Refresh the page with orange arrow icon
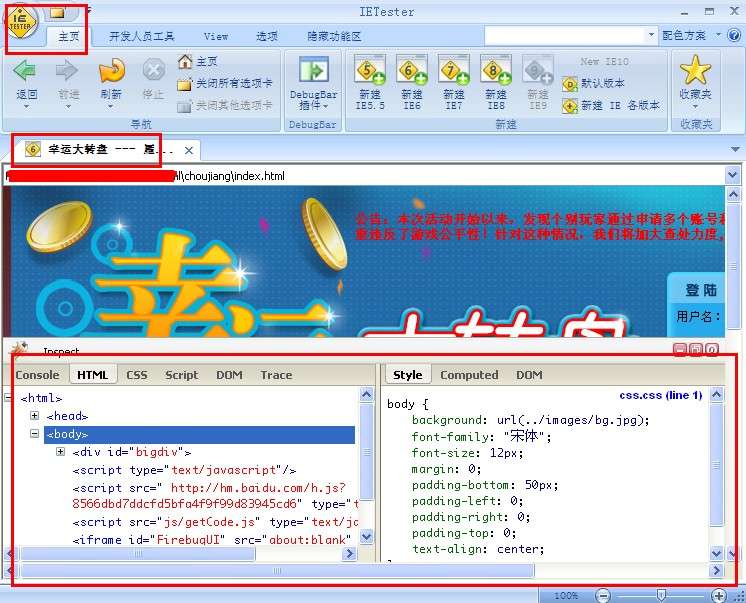 coord(111,71)
